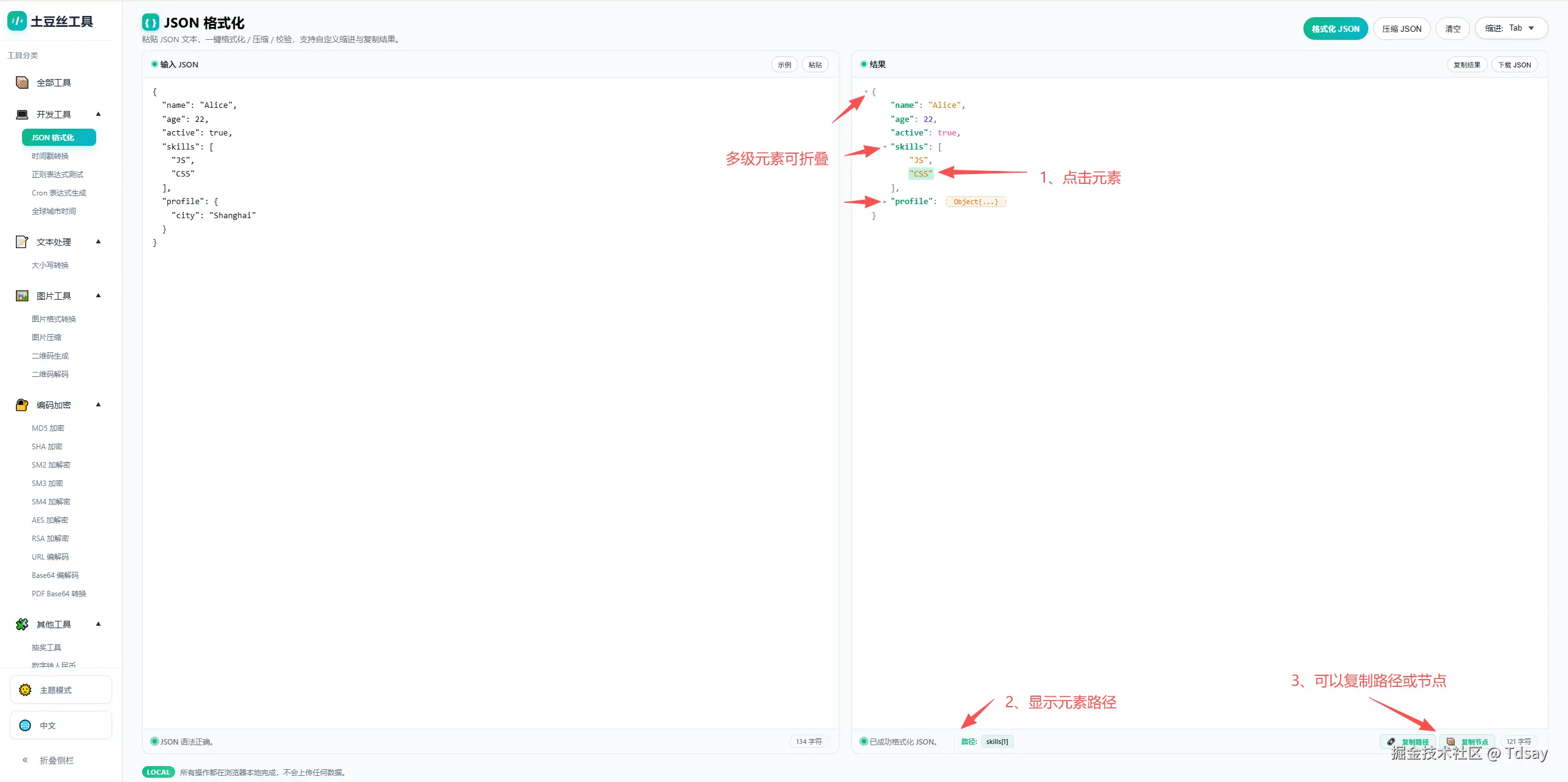Image resolution: width=1568 pixels, height=782 pixels.
Task: Collapse the "skills" array node
Action: click(x=885, y=147)
